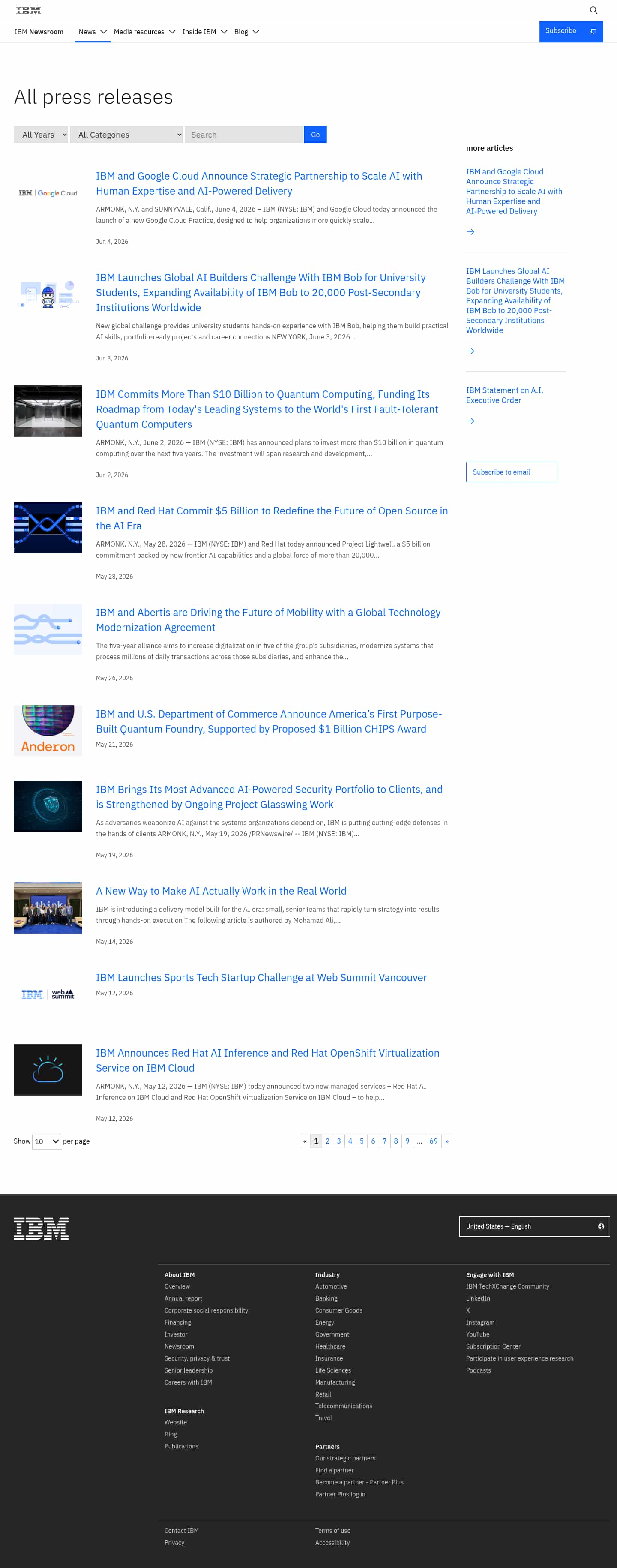Click the Abertis article thumbnail
617x1568 pixels.
click(48, 629)
